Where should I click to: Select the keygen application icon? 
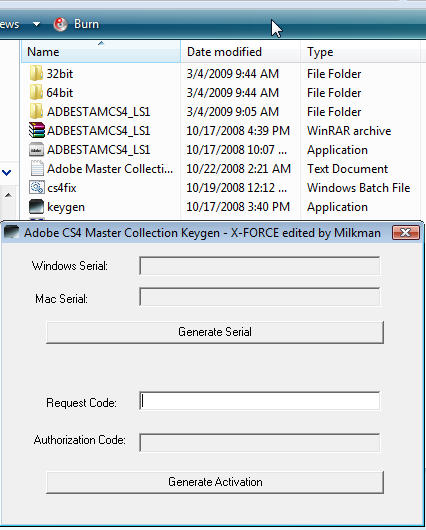tap(37, 207)
